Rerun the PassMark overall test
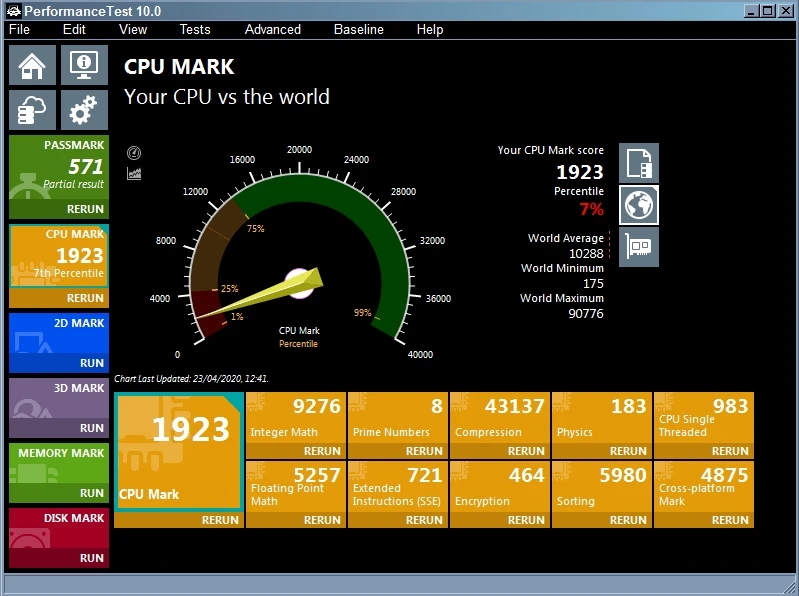This screenshot has height=596, width=799. click(59, 209)
